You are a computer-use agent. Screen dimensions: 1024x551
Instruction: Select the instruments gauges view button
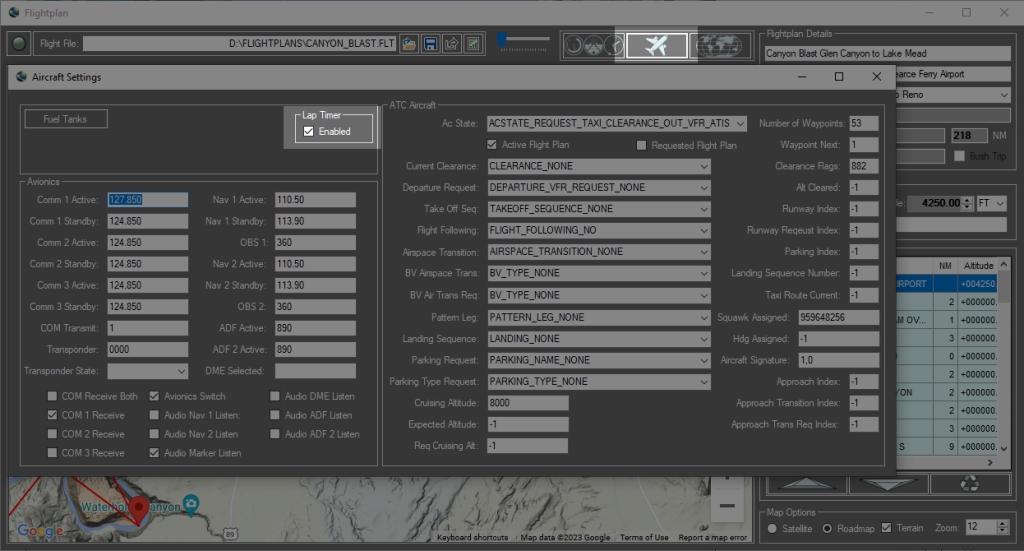pos(594,46)
